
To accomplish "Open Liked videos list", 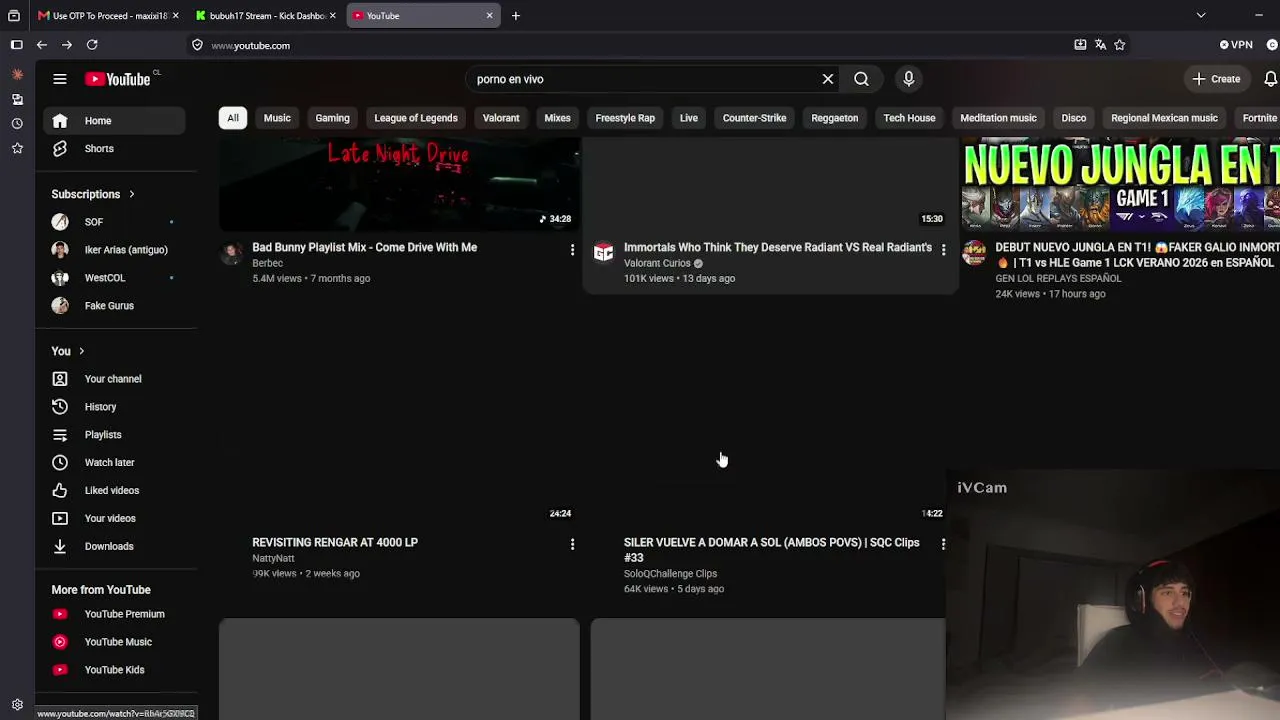I will (116, 491).
